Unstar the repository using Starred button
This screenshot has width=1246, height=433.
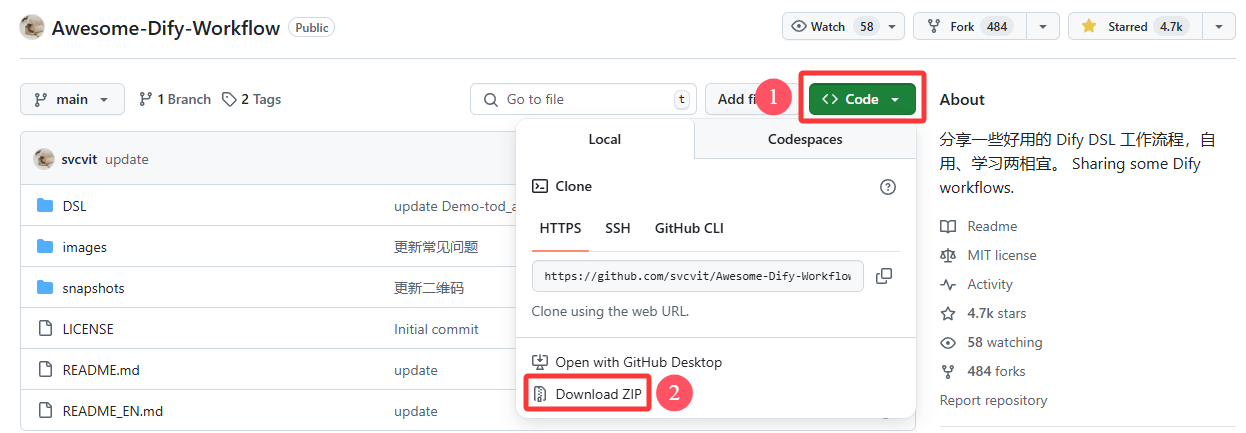click(x=1135, y=27)
